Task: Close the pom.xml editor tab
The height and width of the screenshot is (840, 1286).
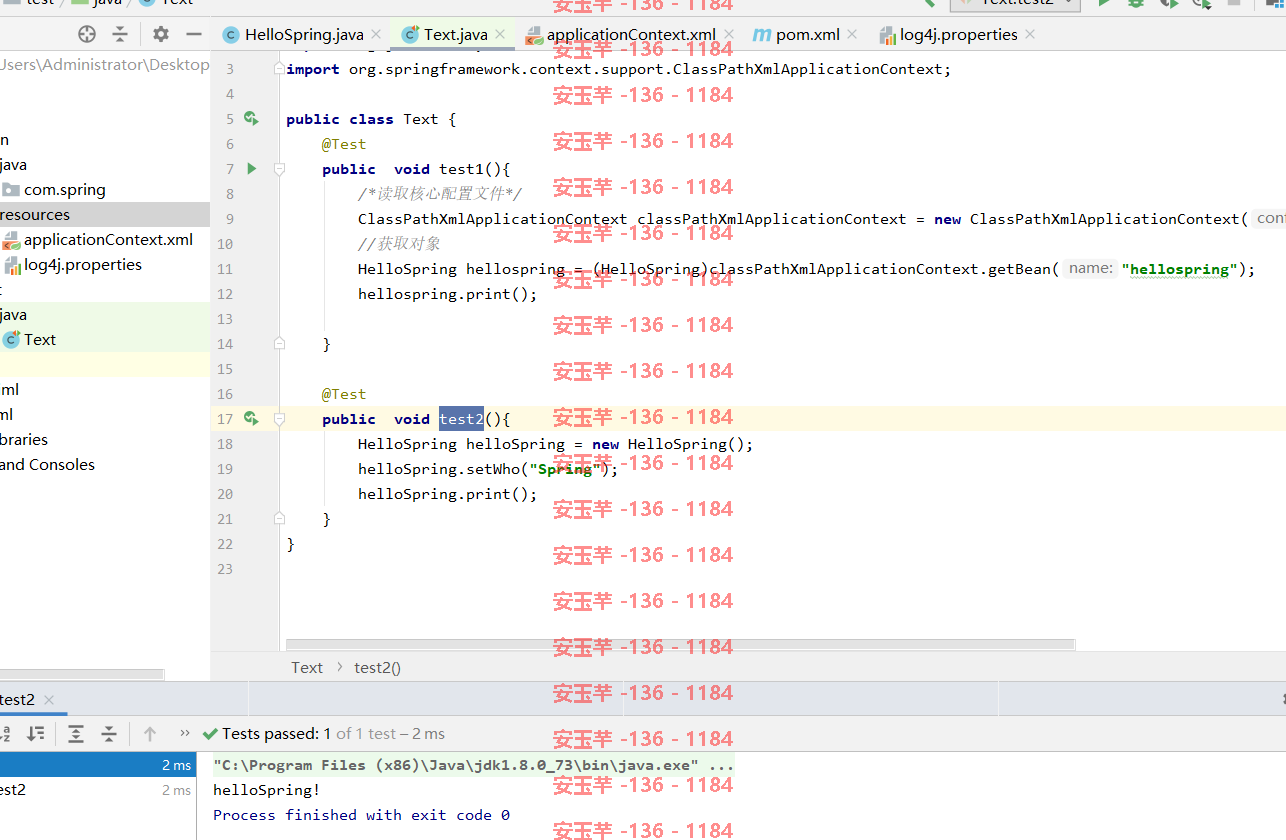Action: point(853,35)
